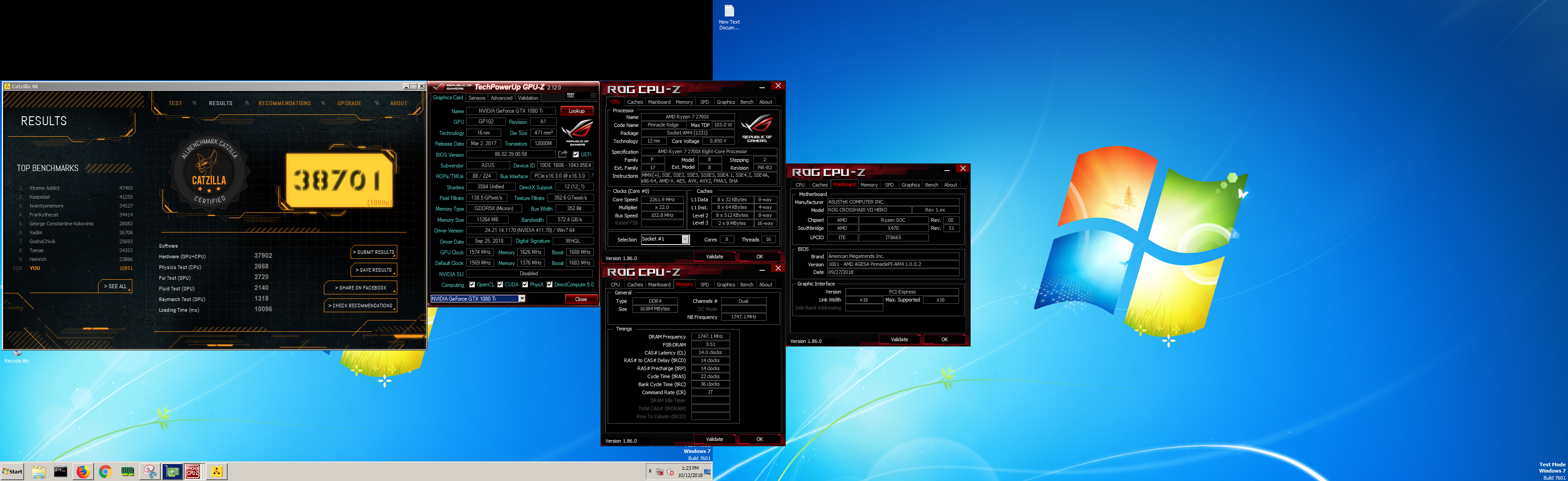Open the Socket #1 selection dropdown in CPU-Z
Image resolution: width=1568 pixels, height=481 pixels.
686,239
